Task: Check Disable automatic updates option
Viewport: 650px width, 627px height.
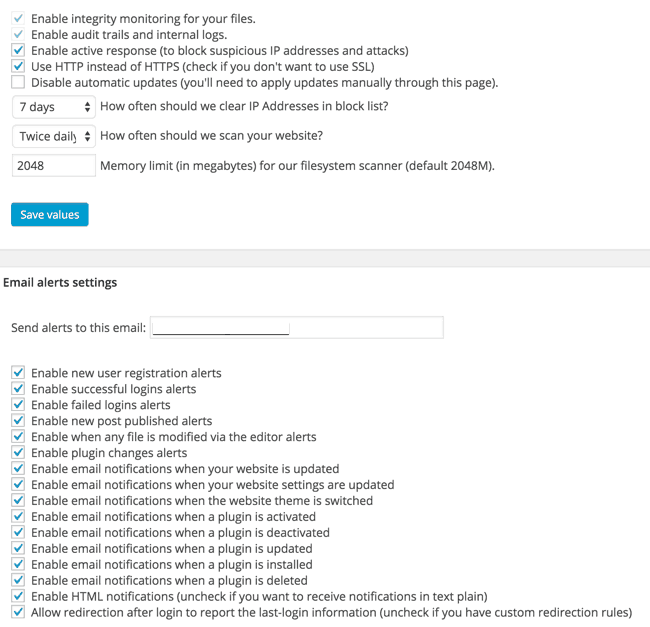Action: pyautogui.click(x=18, y=83)
